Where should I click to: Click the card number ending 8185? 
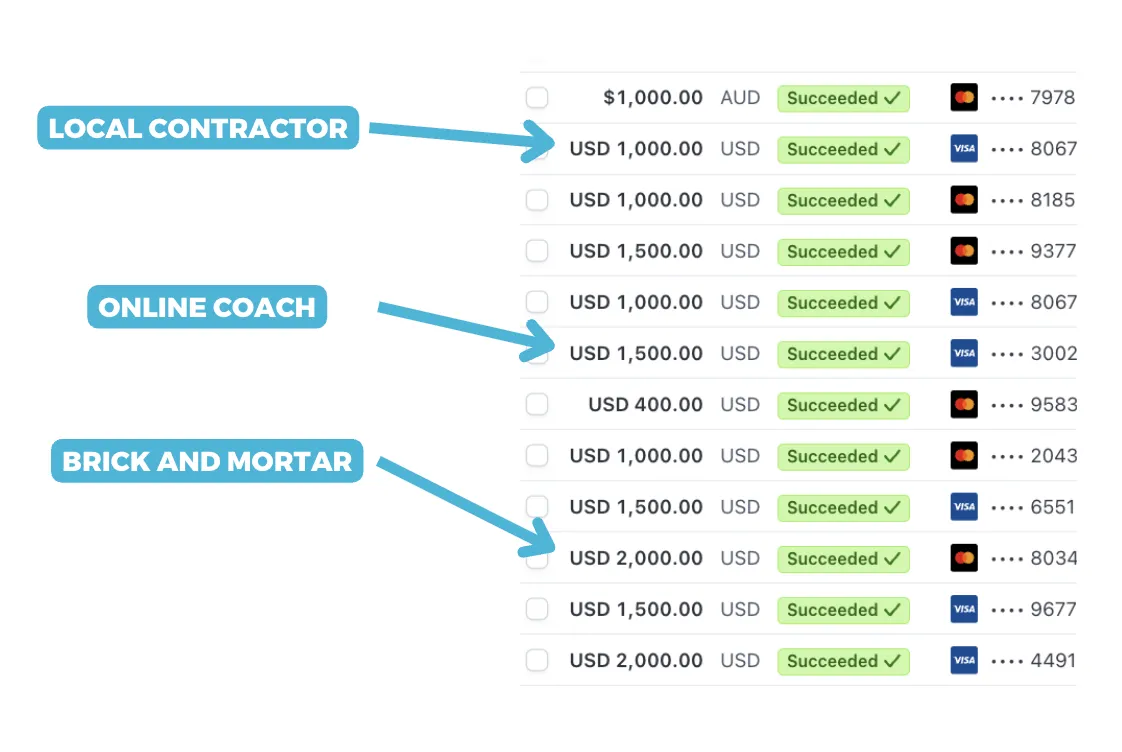click(1033, 200)
